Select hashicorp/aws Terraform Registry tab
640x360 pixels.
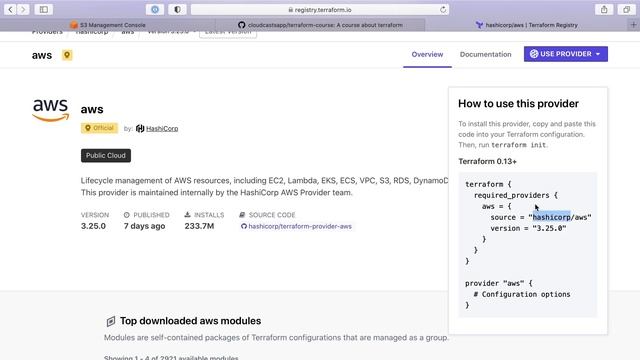[x=527, y=25]
